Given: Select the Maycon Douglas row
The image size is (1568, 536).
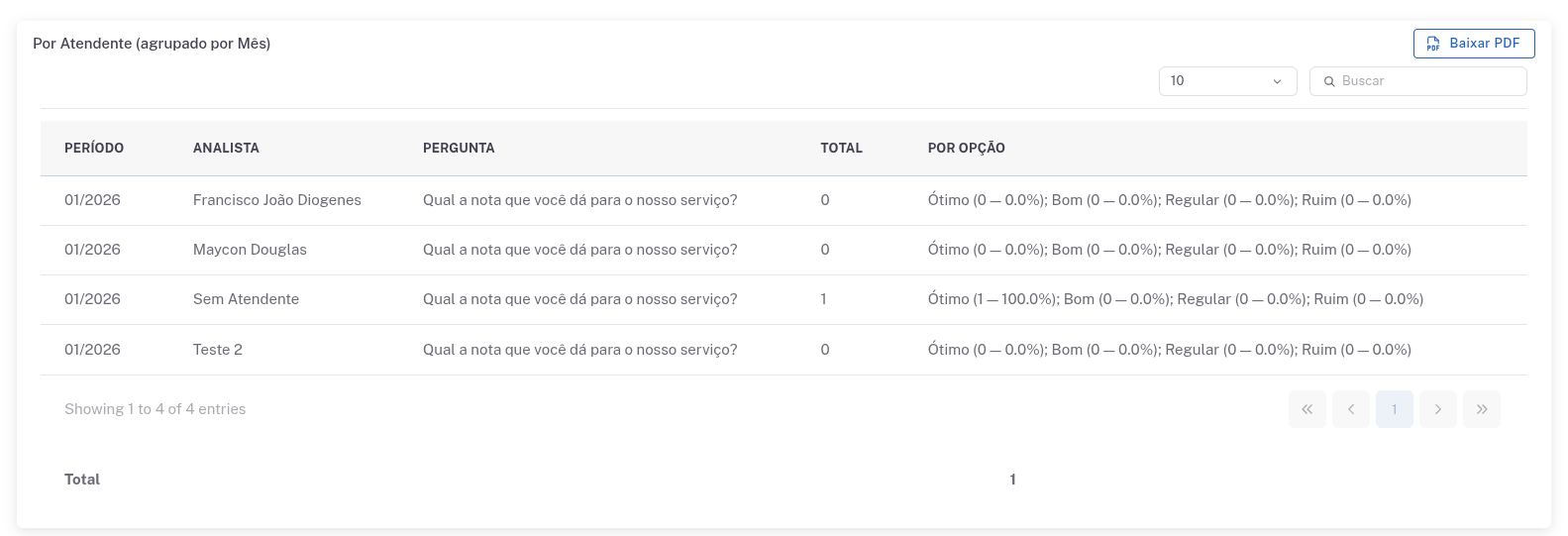Looking at the screenshot, I should tap(250, 250).
